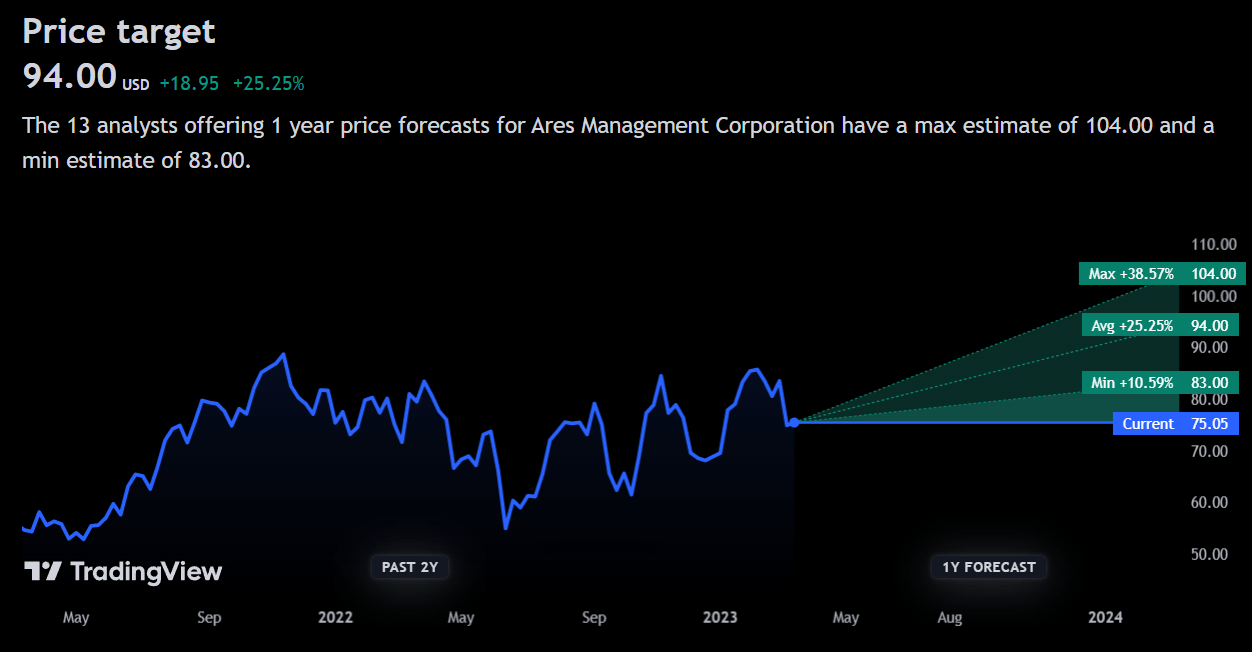Click the +18.95 price change value
The image size is (1252, 652).
(x=190, y=84)
